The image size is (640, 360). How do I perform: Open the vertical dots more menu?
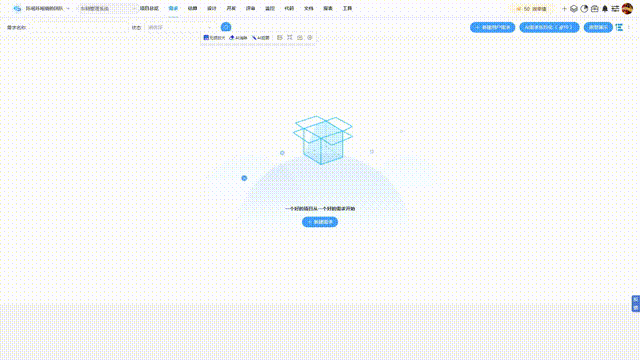[x=629, y=27]
